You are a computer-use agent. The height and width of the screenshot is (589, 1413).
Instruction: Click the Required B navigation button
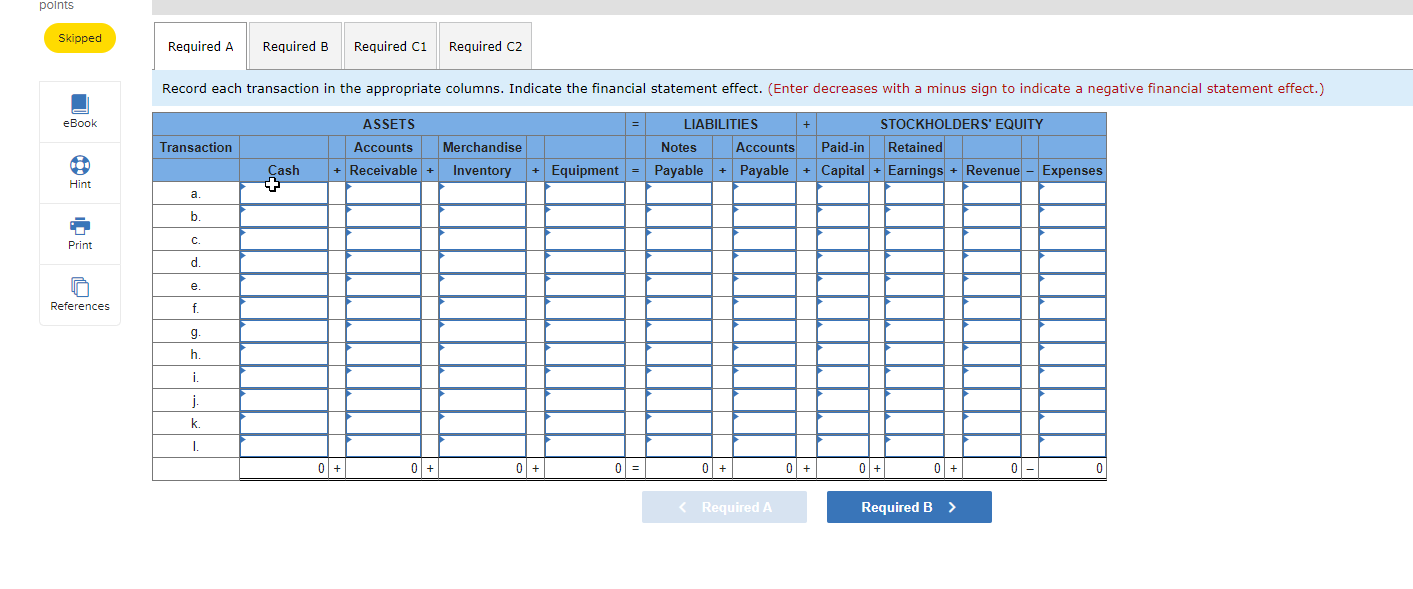coord(908,507)
